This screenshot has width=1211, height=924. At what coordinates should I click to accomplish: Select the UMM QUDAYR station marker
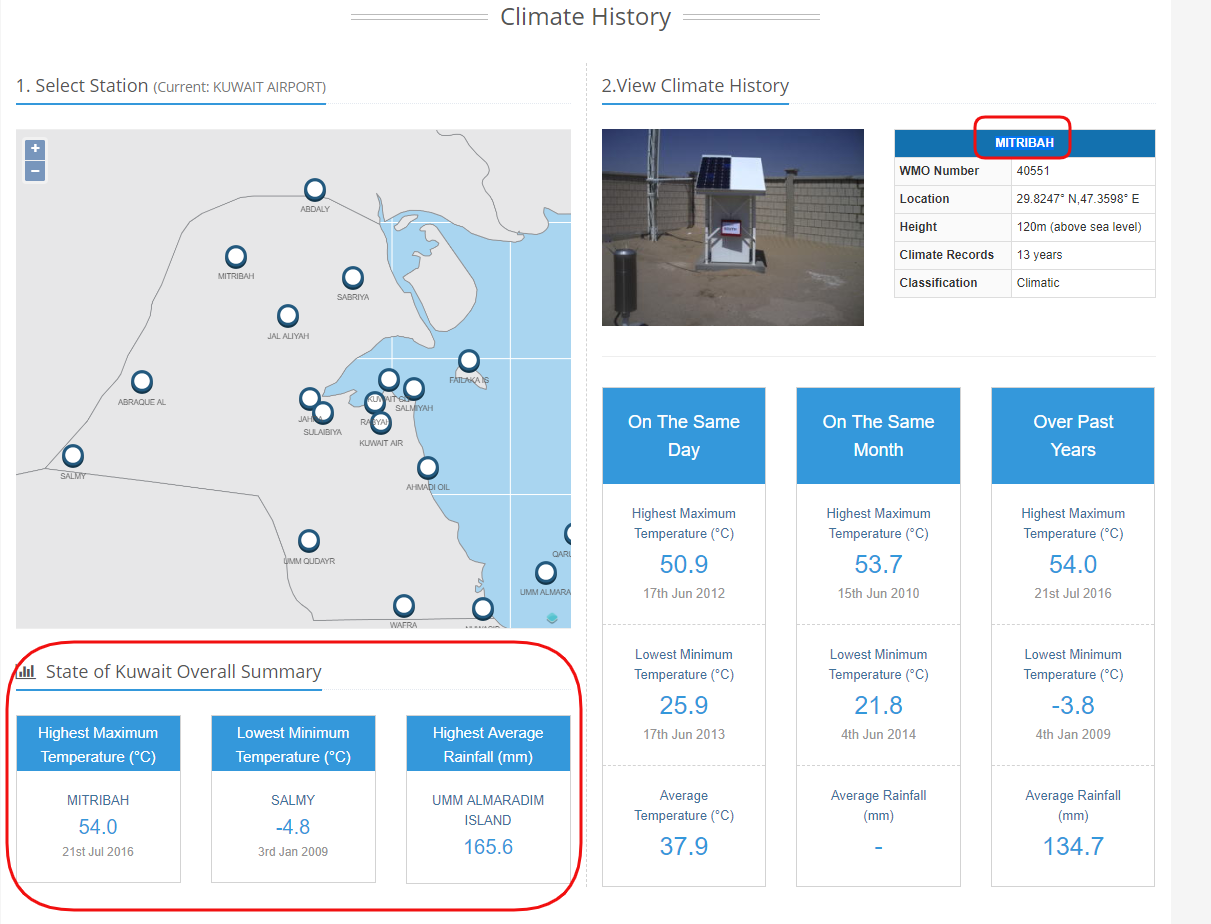click(x=309, y=541)
